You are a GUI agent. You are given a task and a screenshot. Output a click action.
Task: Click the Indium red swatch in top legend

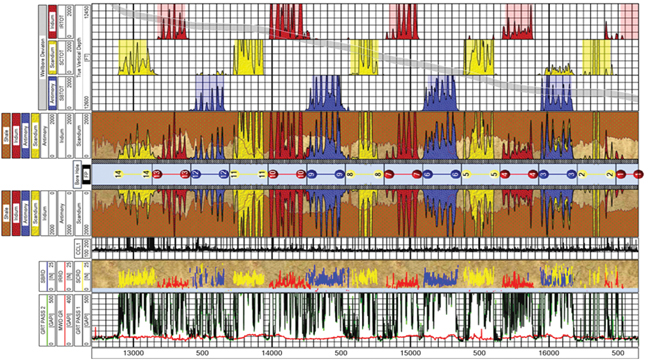pyautogui.click(x=52, y=22)
